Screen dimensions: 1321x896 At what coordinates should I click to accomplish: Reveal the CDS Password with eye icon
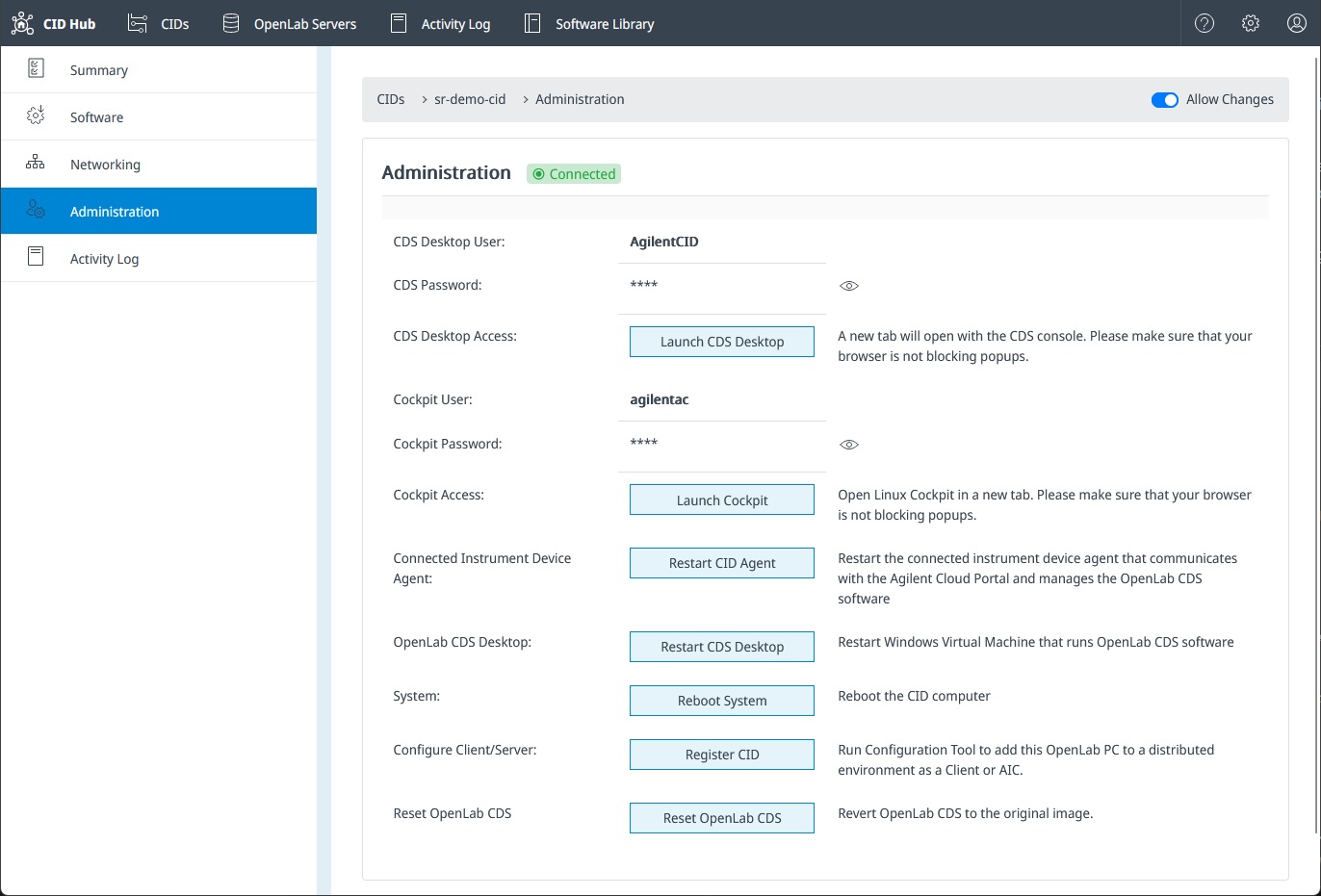pyautogui.click(x=849, y=286)
